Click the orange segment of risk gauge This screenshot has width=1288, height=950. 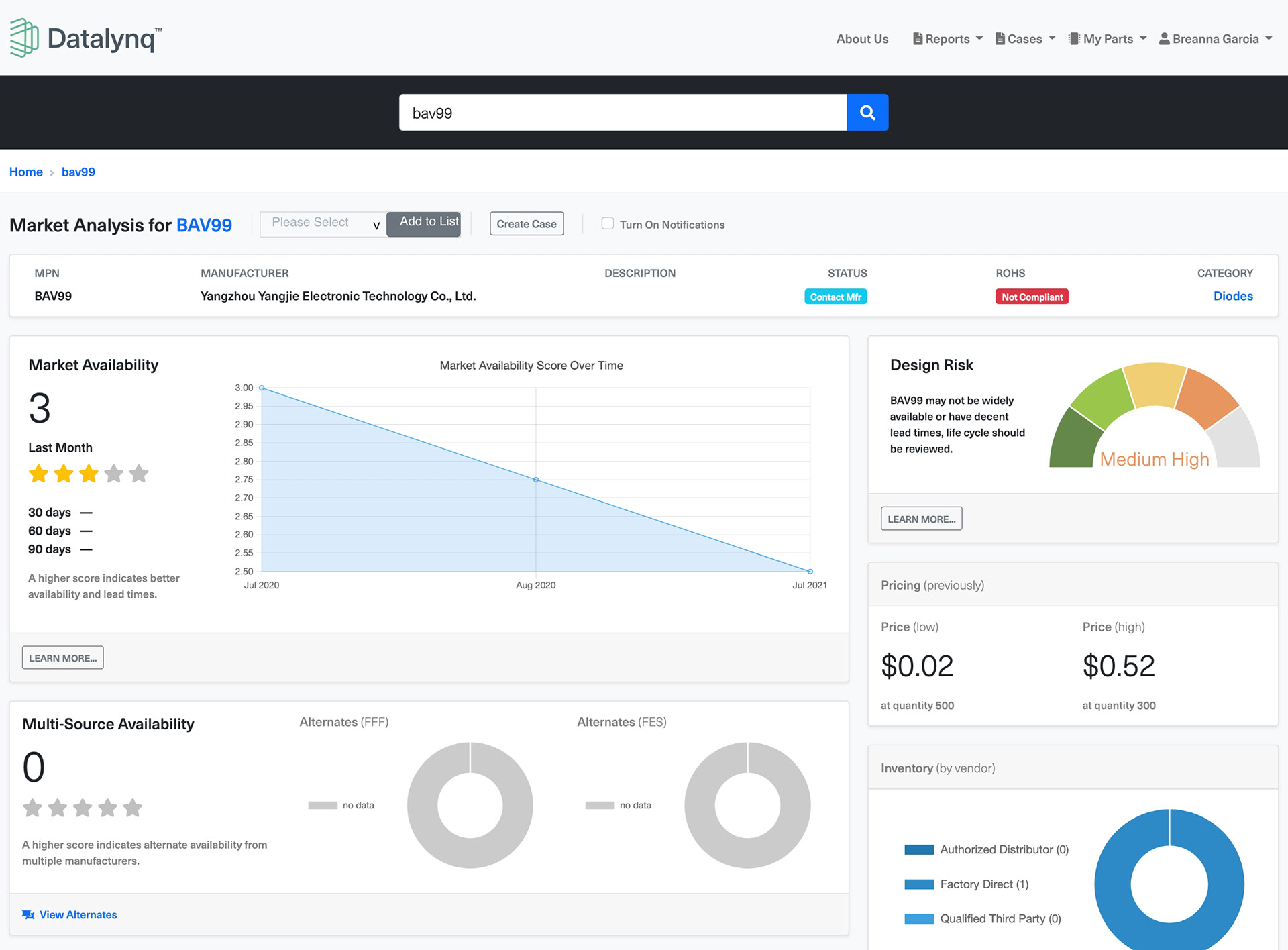[x=1208, y=397]
